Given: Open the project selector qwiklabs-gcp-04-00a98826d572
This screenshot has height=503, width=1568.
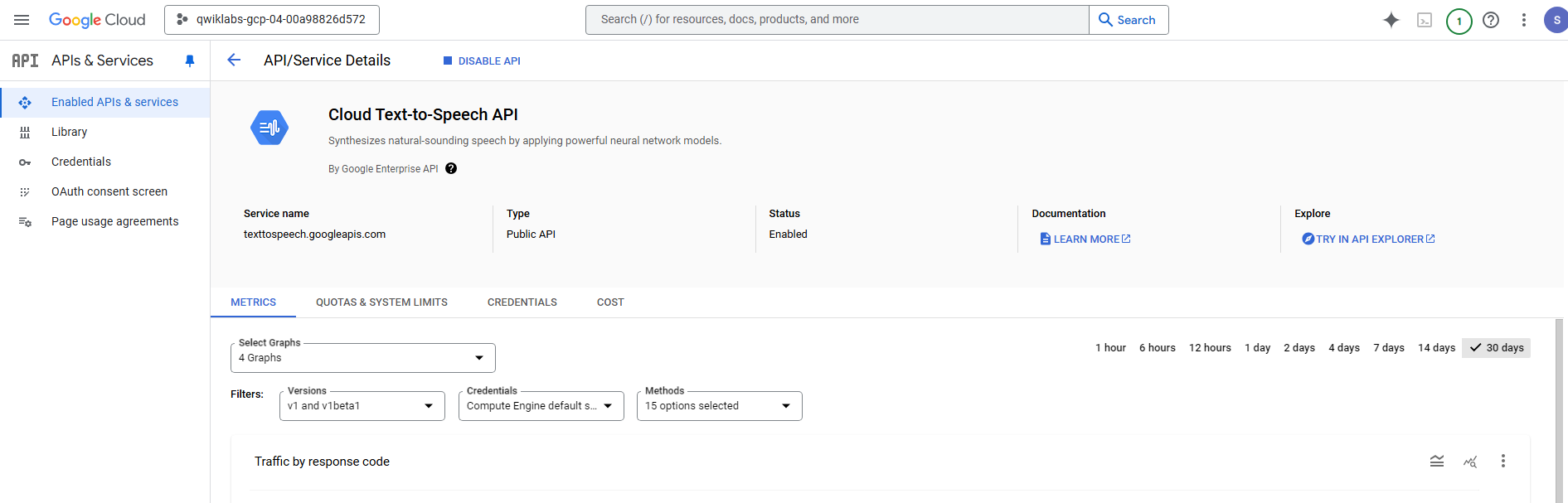Looking at the screenshot, I should (x=272, y=20).
